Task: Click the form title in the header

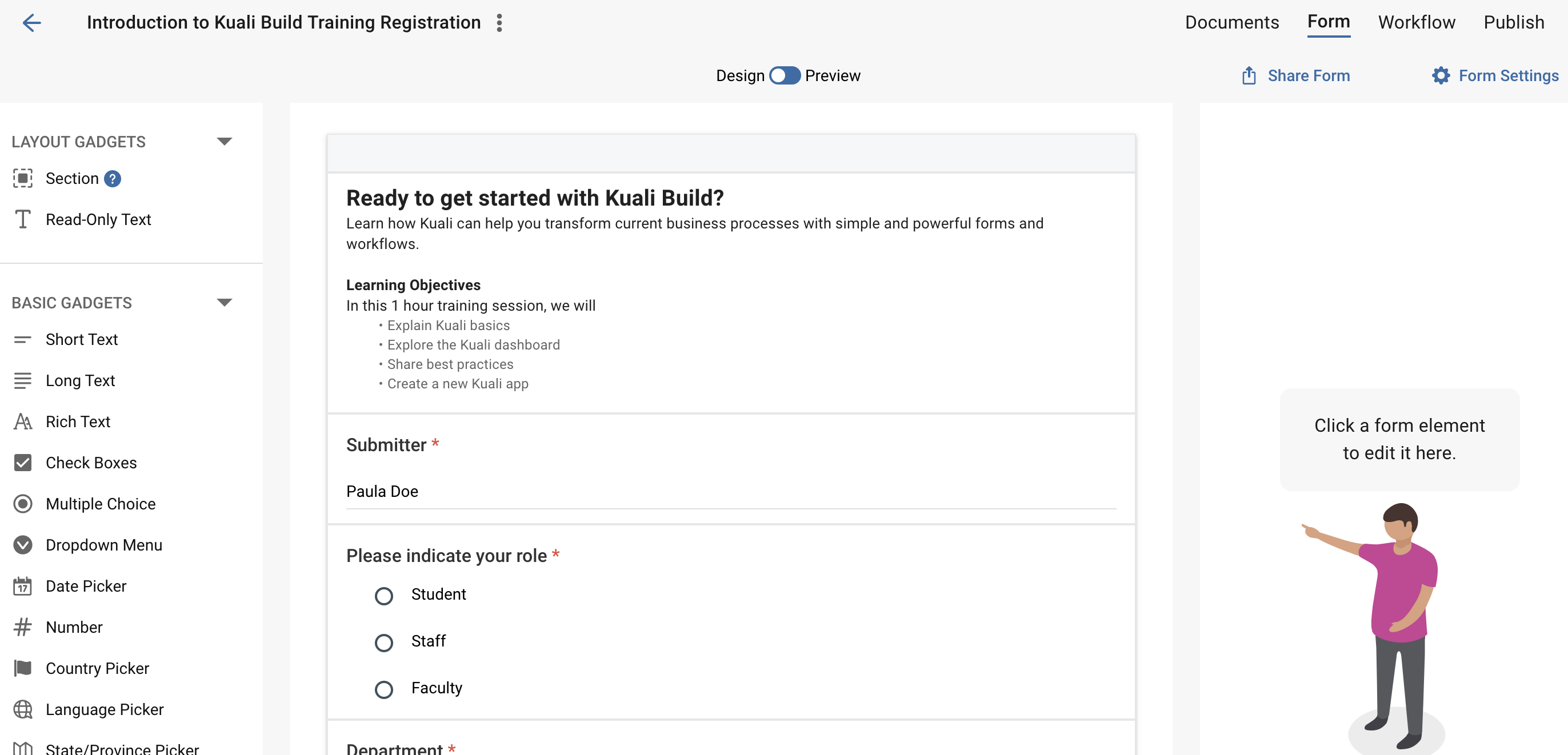Action: pos(283,22)
